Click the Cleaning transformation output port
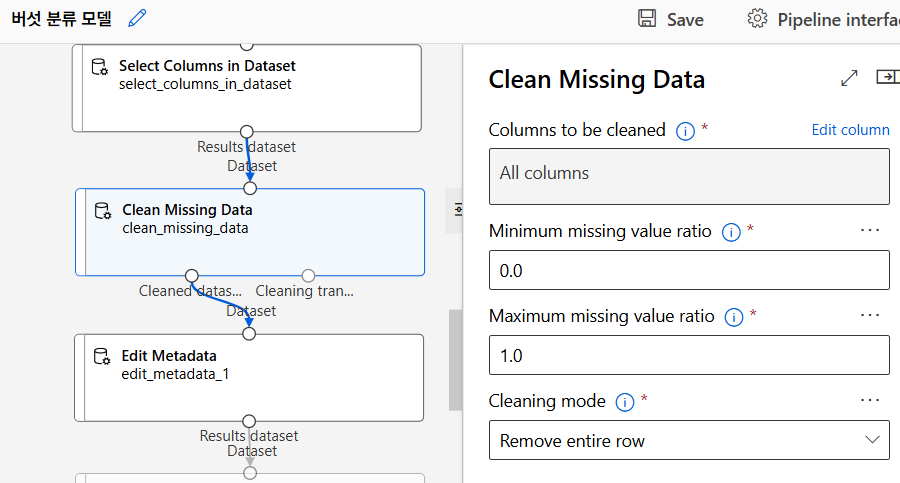900x483 pixels. click(308, 276)
